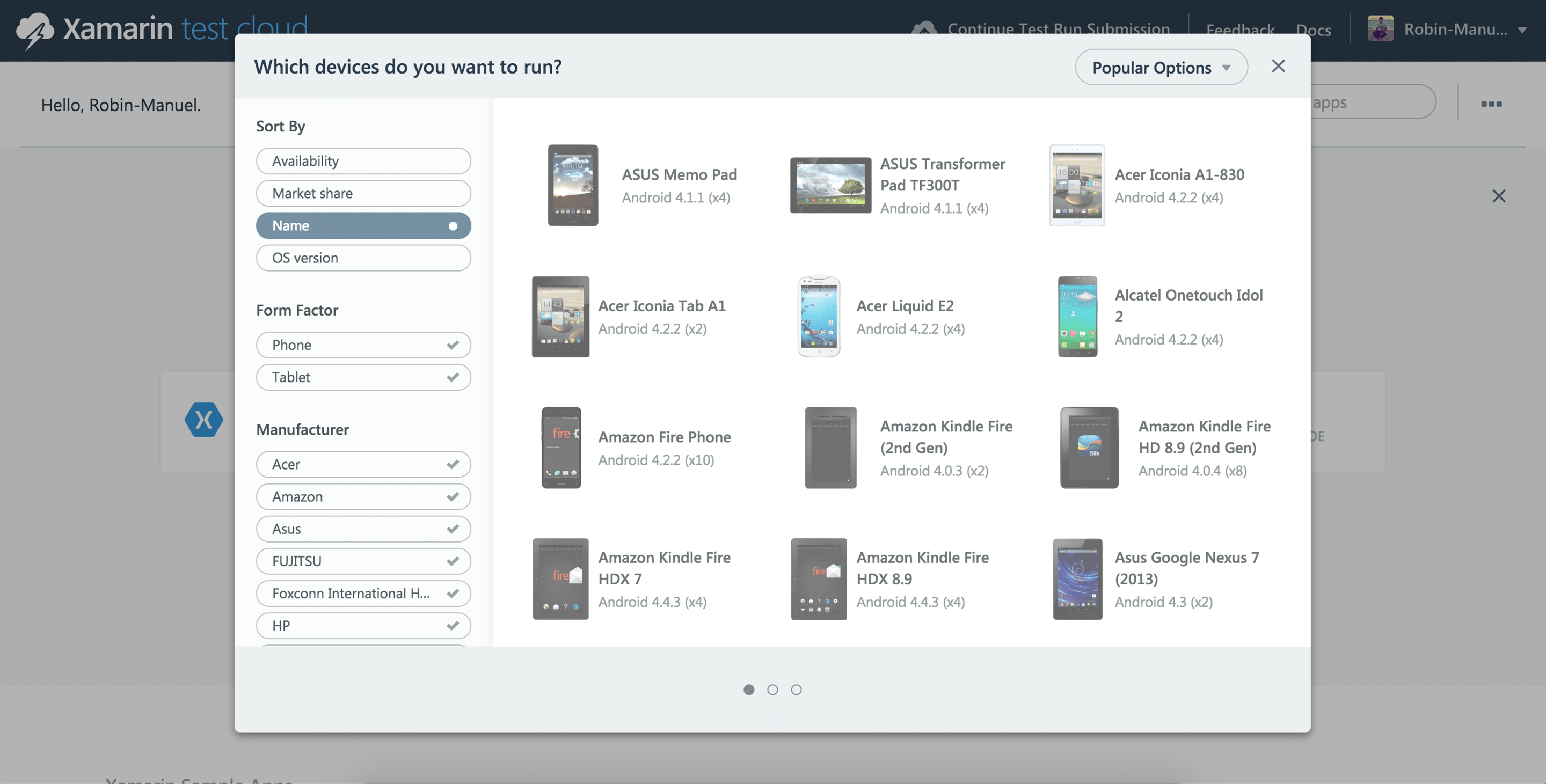The height and width of the screenshot is (784, 1546).
Task: Open the Feedback link
Action: tap(1240, 30)
